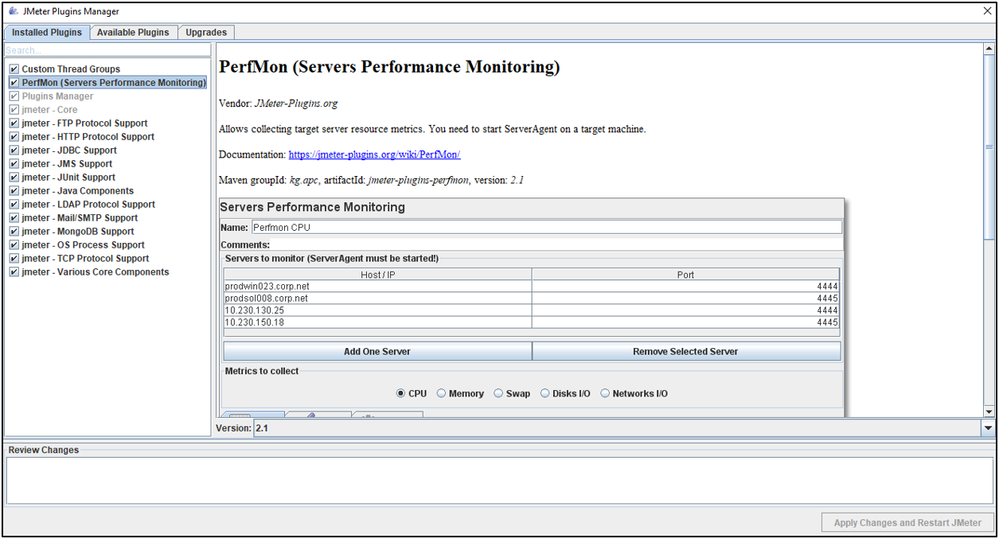Click the description pane scroll down arrow
The height and width of the screenshot is (539, 999).
pyautogui.click(x=989, y=412)
